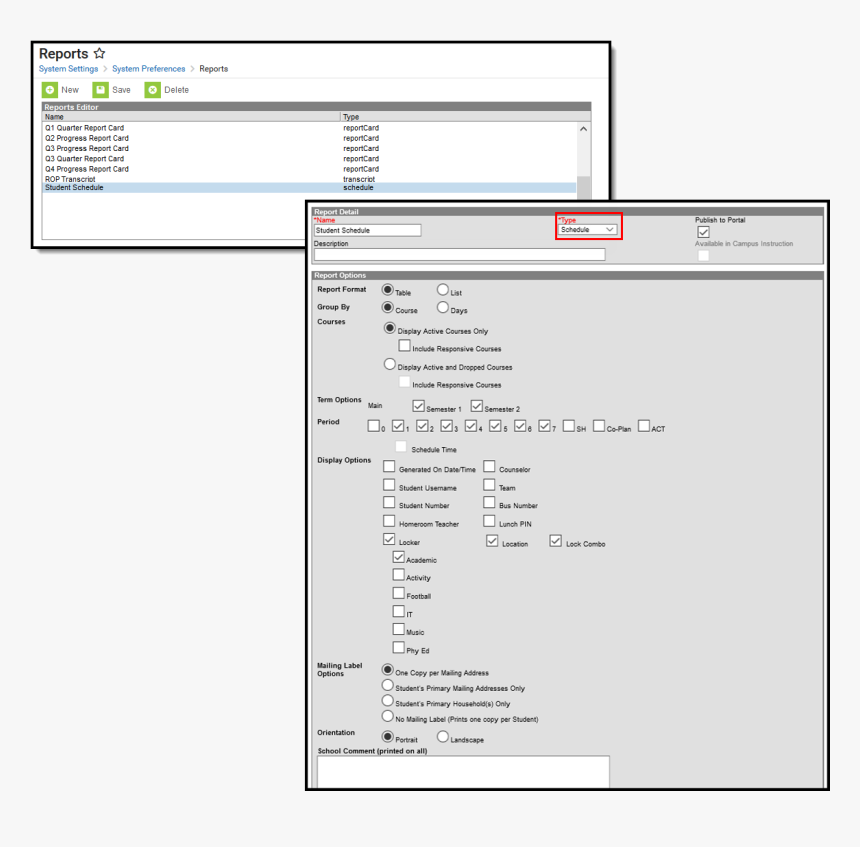
Task: Select Student Schedule row in editor
Action: pyautogui.click(x=310, y=188)
